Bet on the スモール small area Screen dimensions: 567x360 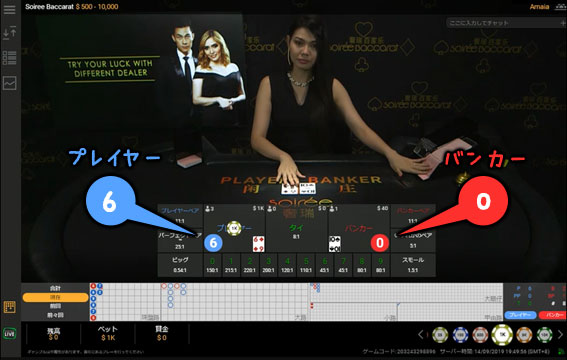coord(413,265)
